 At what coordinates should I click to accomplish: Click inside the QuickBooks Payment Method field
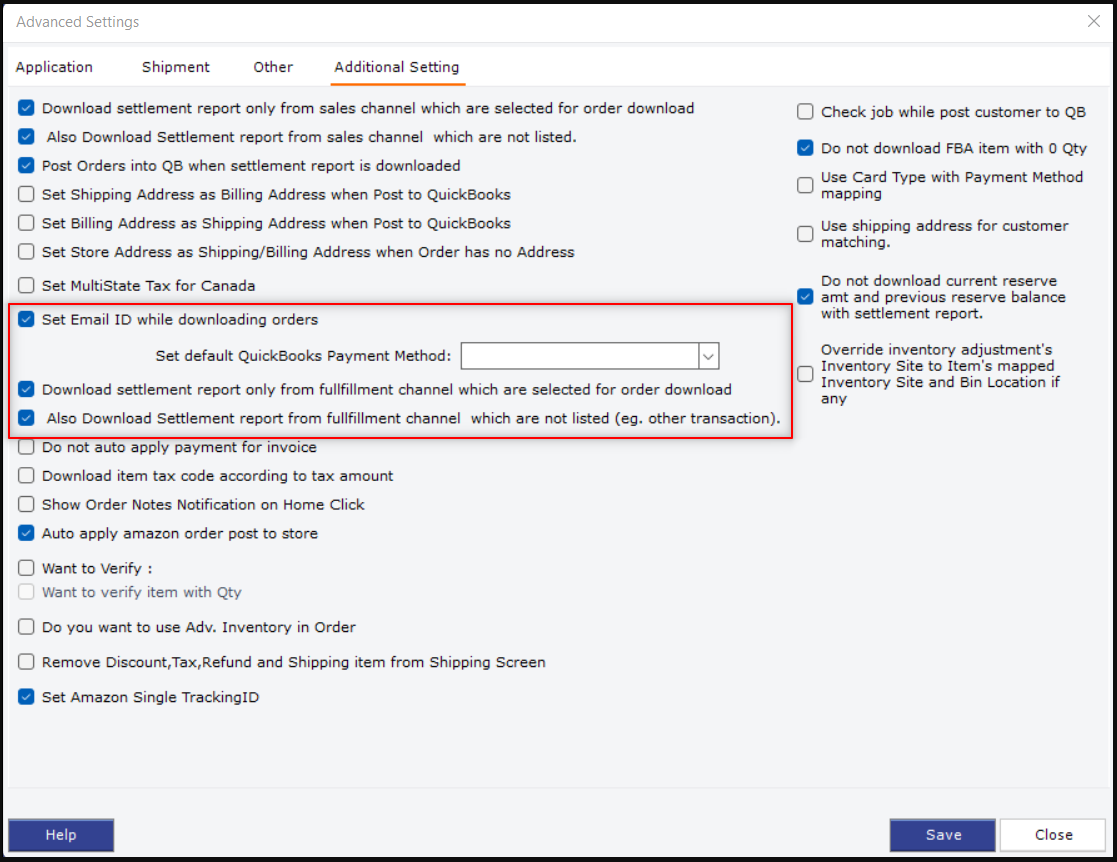tap(579, 356)
